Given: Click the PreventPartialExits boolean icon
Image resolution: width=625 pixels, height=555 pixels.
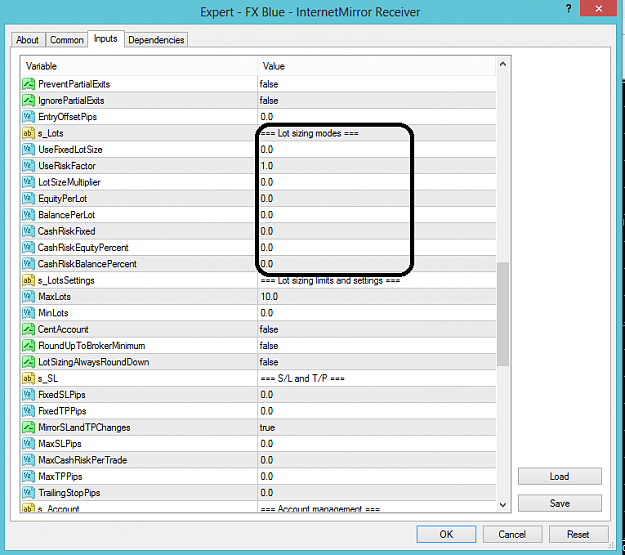Looking at the screenshot, I should [28, 84].
